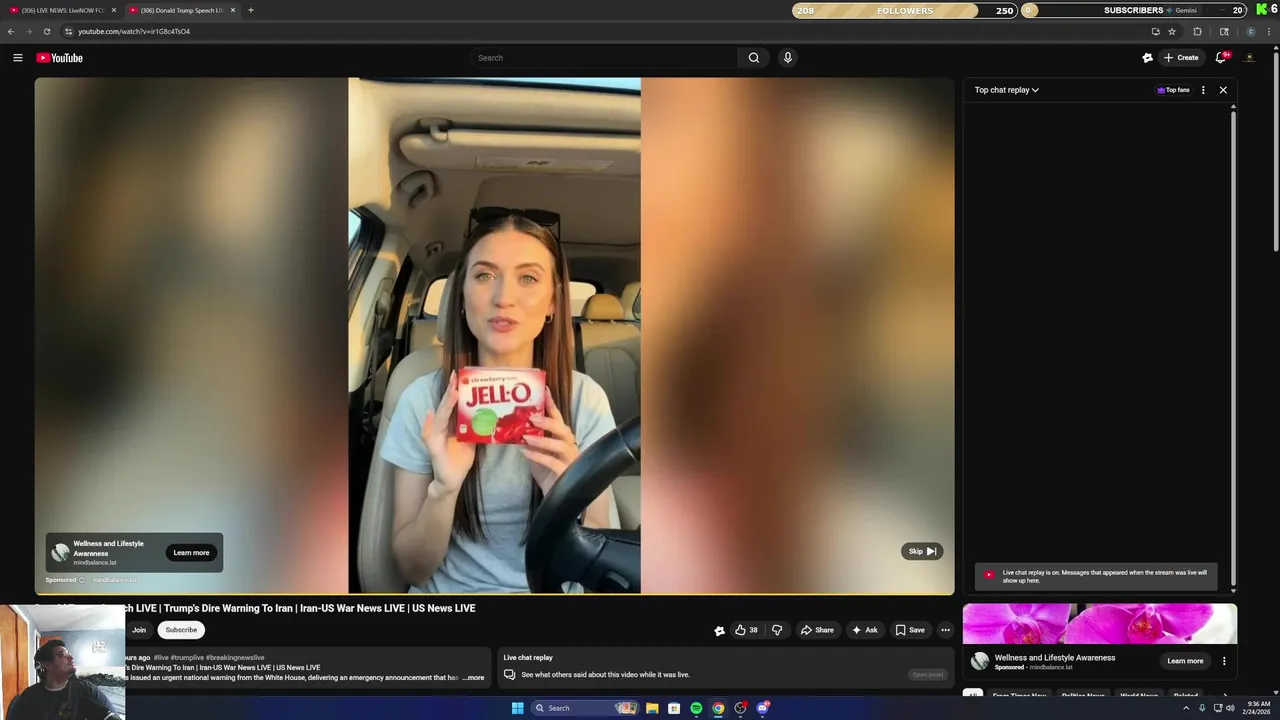Open the notifications bell
The width and height of the screenshot is (1280, 720).
pyautogui.click(x=1220, y=58)
